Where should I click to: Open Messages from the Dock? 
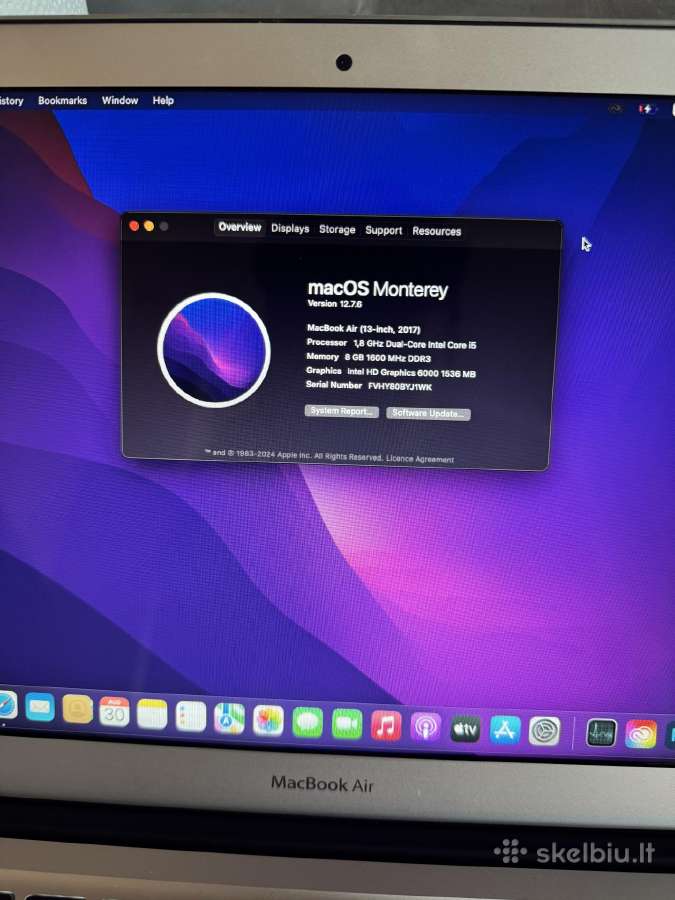(x=308, y=722)
